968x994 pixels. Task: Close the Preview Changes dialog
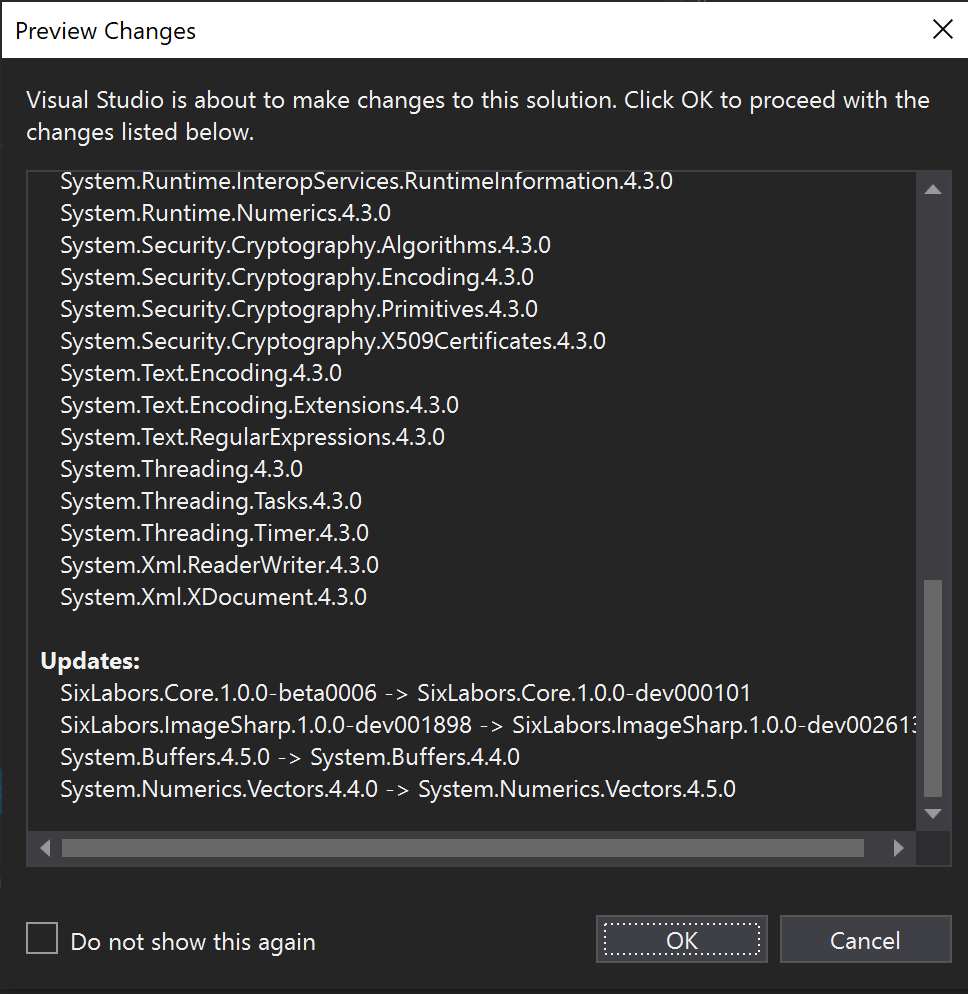coord(942,29)
